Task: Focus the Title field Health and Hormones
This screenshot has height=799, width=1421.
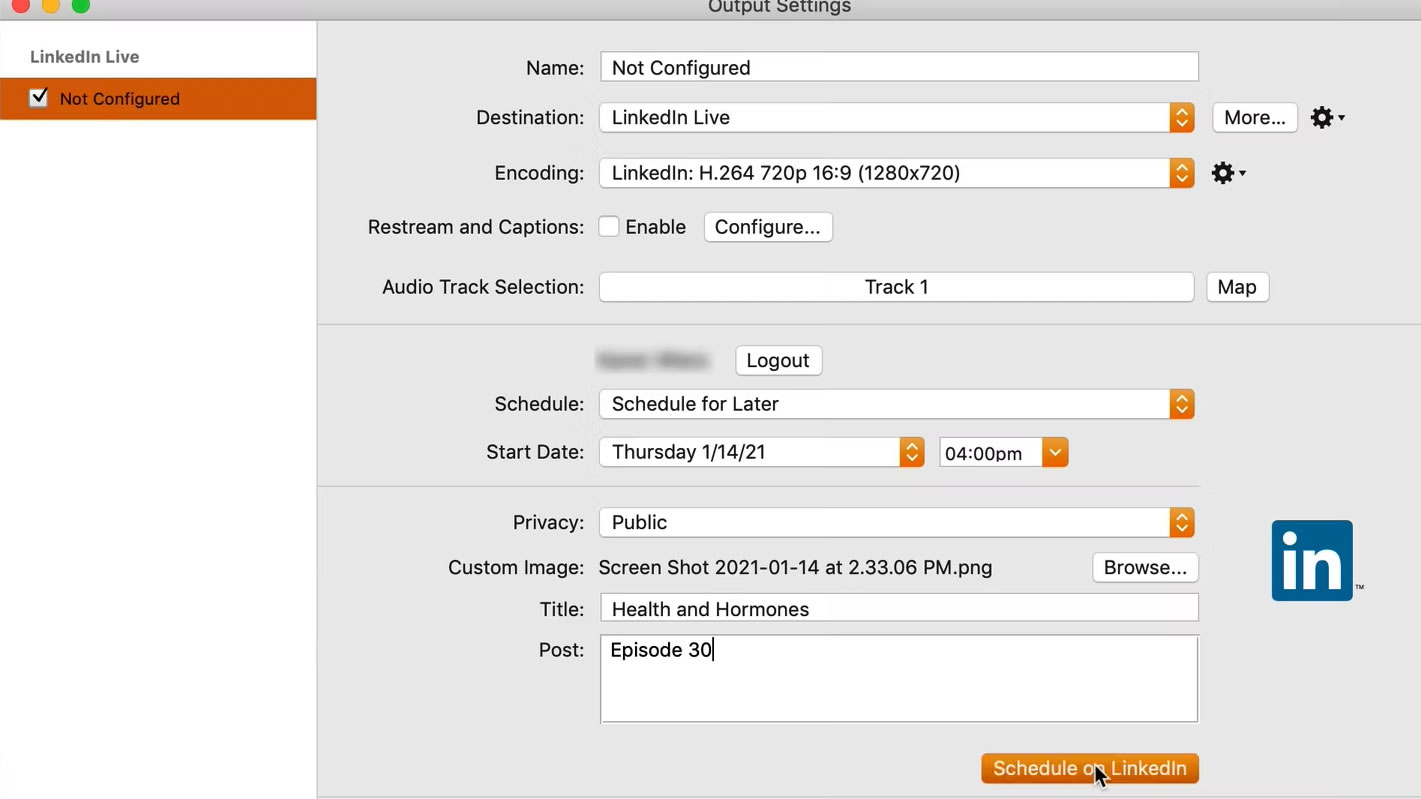Action: (x=899, y=609)
